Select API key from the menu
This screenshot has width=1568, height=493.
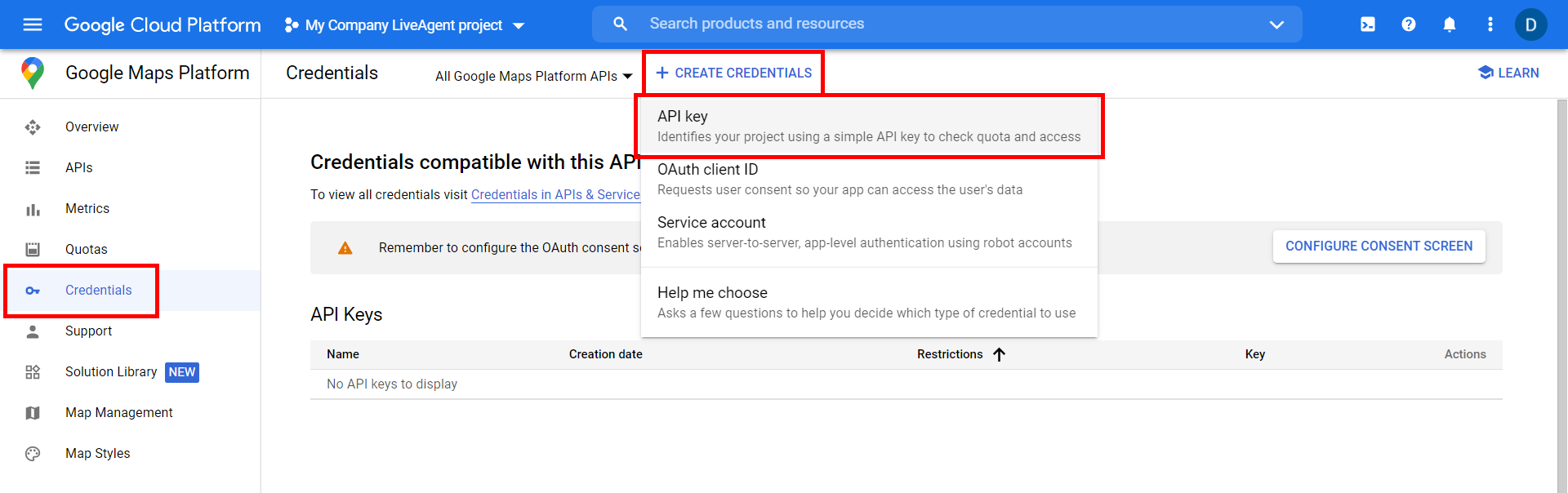[x=869, y=126]
